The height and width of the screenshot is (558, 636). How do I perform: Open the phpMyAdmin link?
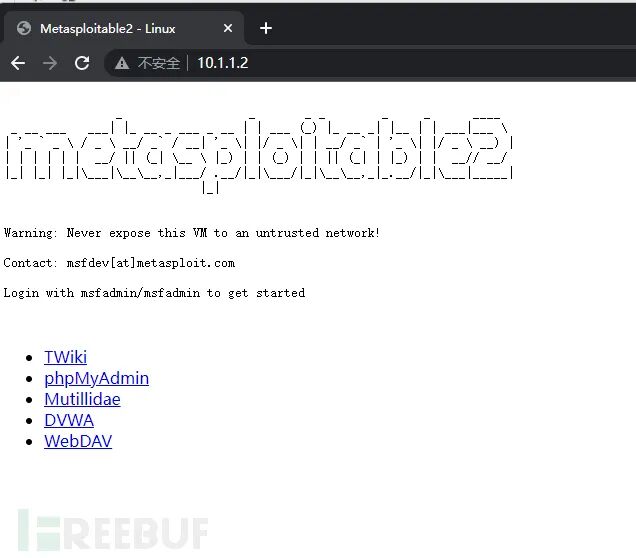pos(97,378)
